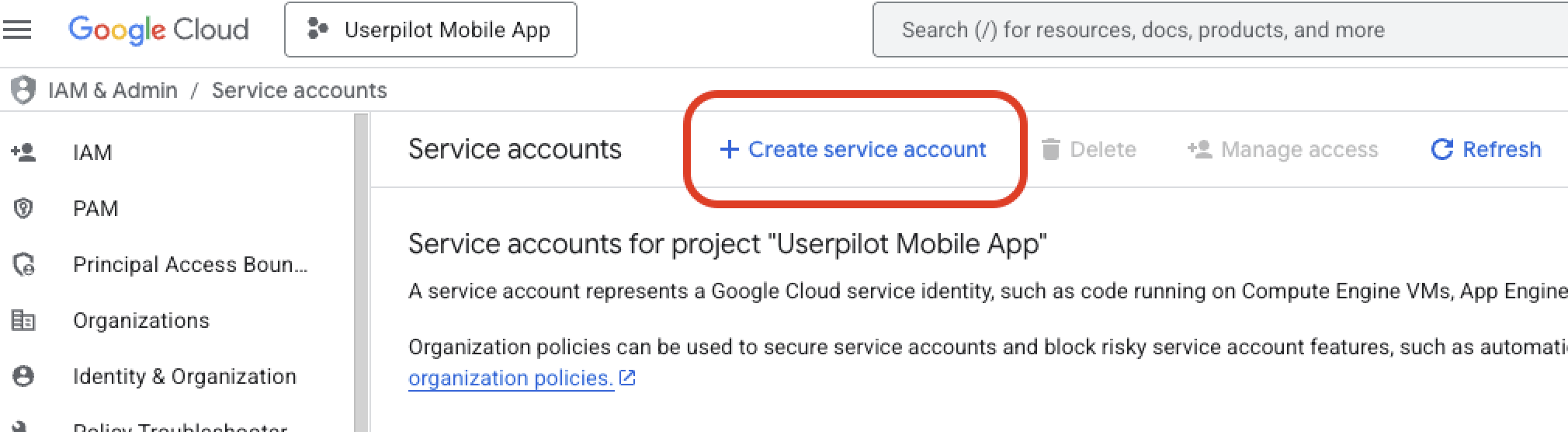Click the 'Service accounts for project' heading
Viewport: 1568px width, 432px height.
point(727,244)
